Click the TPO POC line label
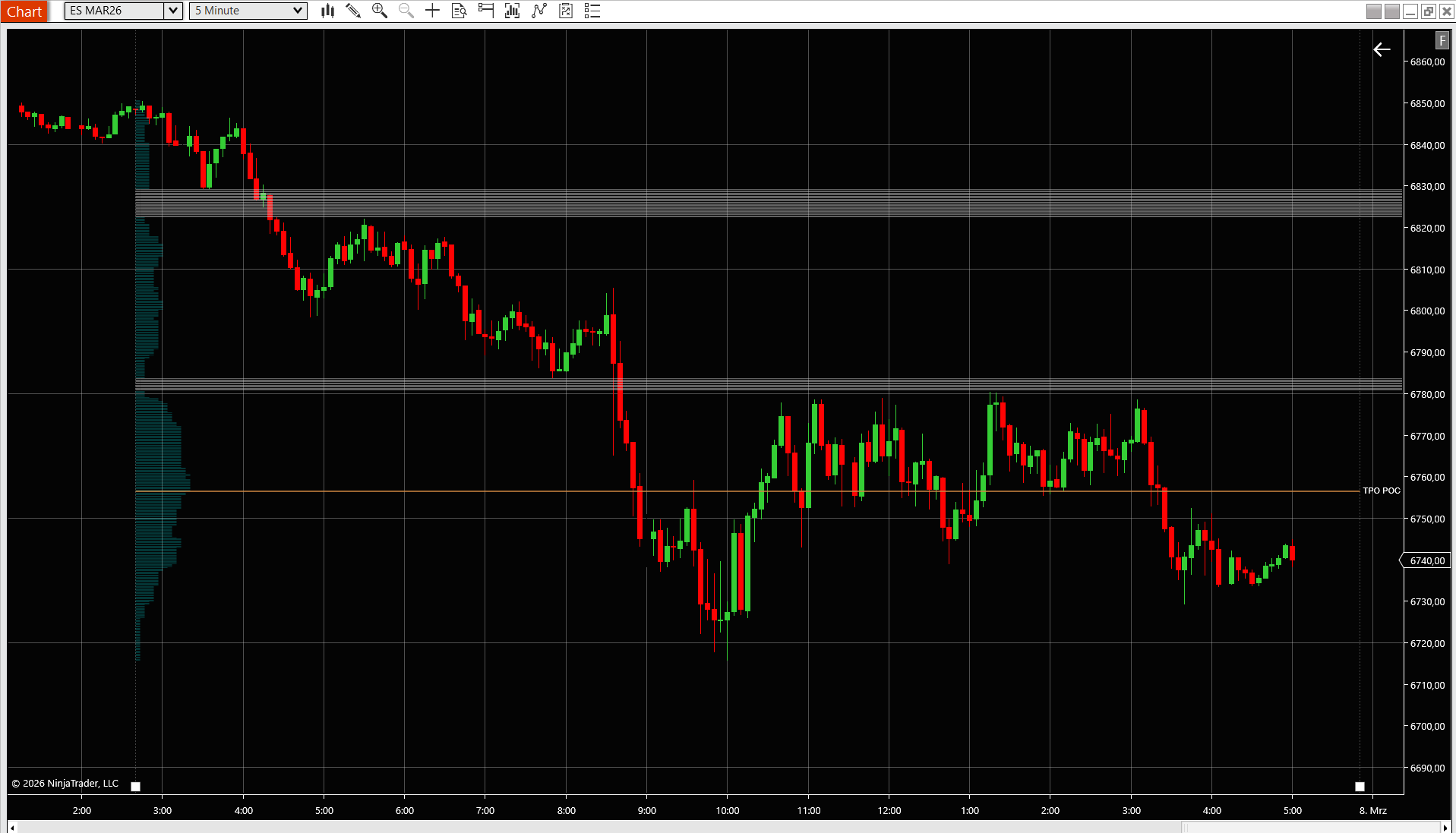The image size is (1456, 833). pyautogui.click(x=1381, y=491)
